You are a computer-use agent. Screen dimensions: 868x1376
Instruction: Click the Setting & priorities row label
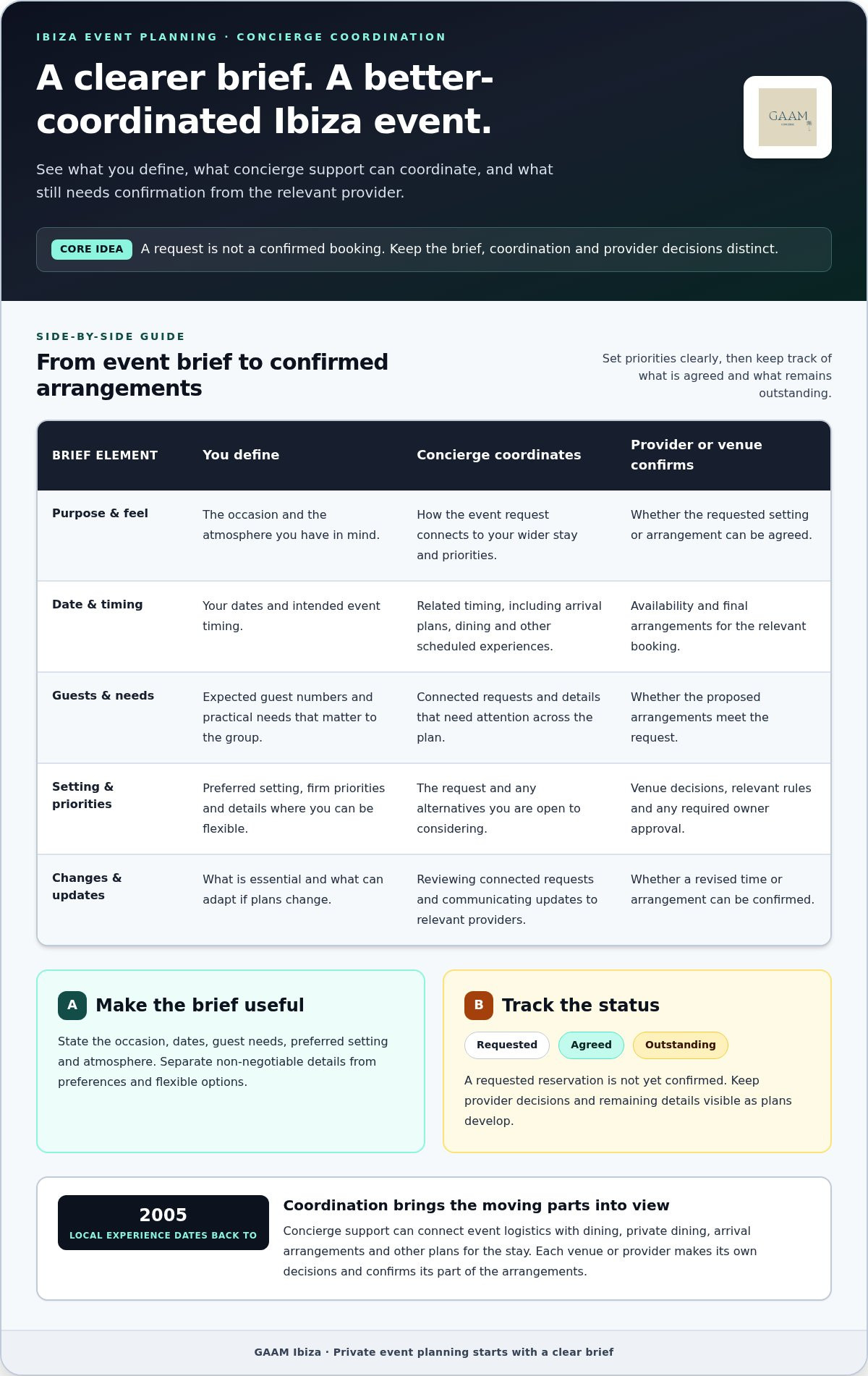(x=83, y=796)
